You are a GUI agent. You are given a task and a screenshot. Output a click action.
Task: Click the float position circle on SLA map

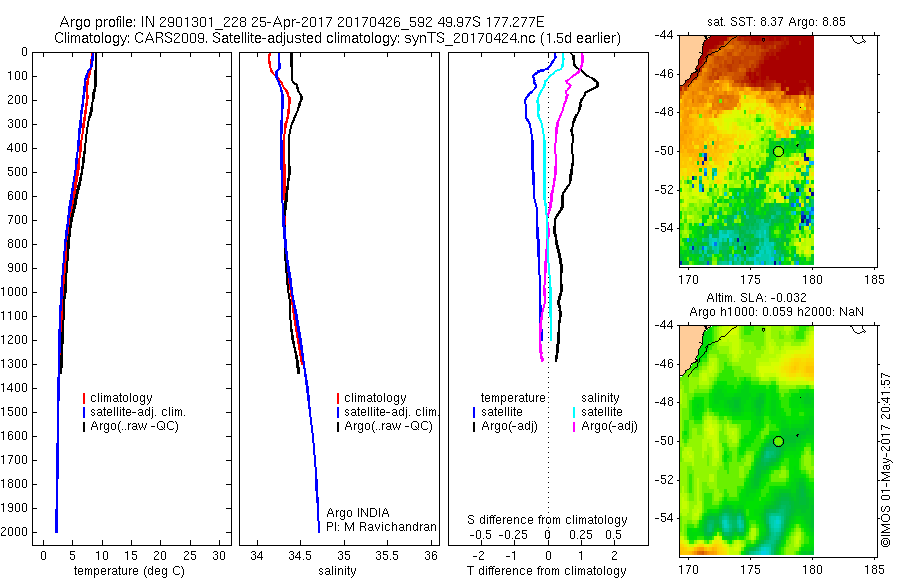click(x=778, y=442)
